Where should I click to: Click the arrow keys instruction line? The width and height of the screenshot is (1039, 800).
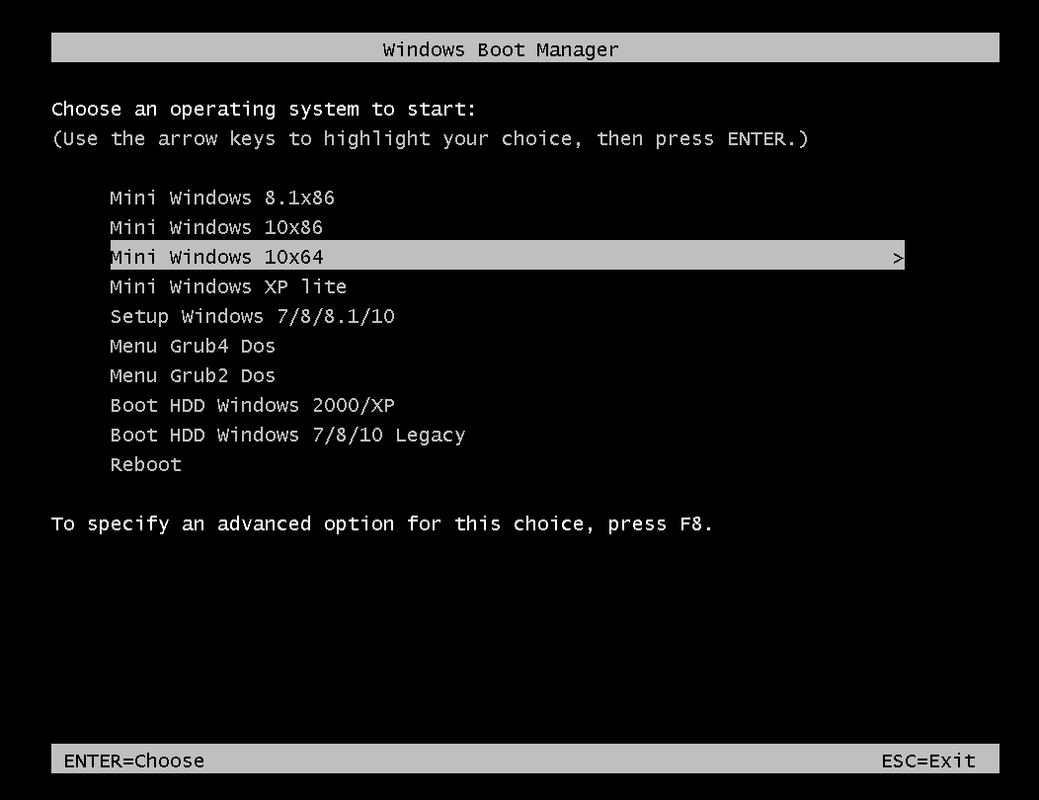(x=430, y=139)
